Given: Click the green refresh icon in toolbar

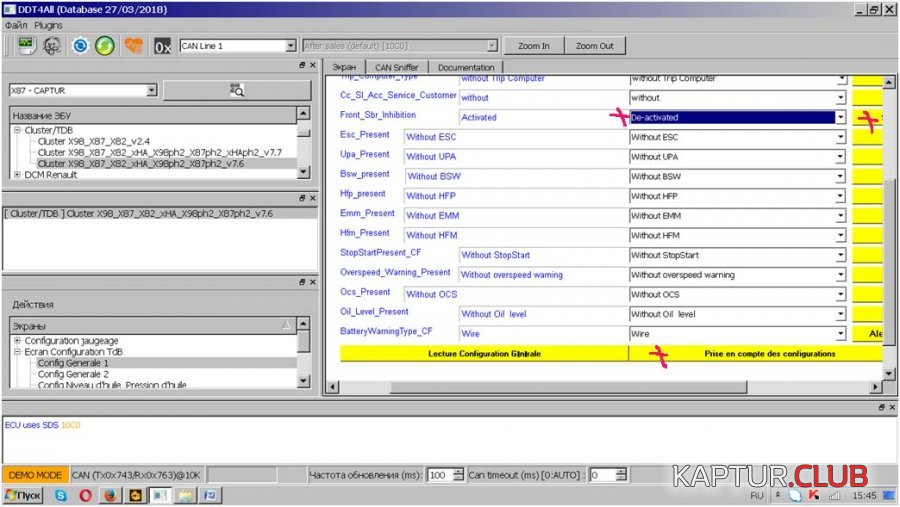Looking at the screenshot, I should point(105,45).
